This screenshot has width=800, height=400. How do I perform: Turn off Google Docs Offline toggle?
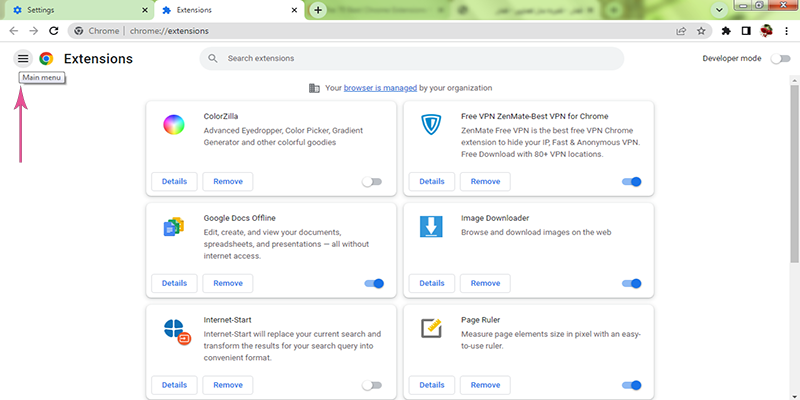[373, 283]
